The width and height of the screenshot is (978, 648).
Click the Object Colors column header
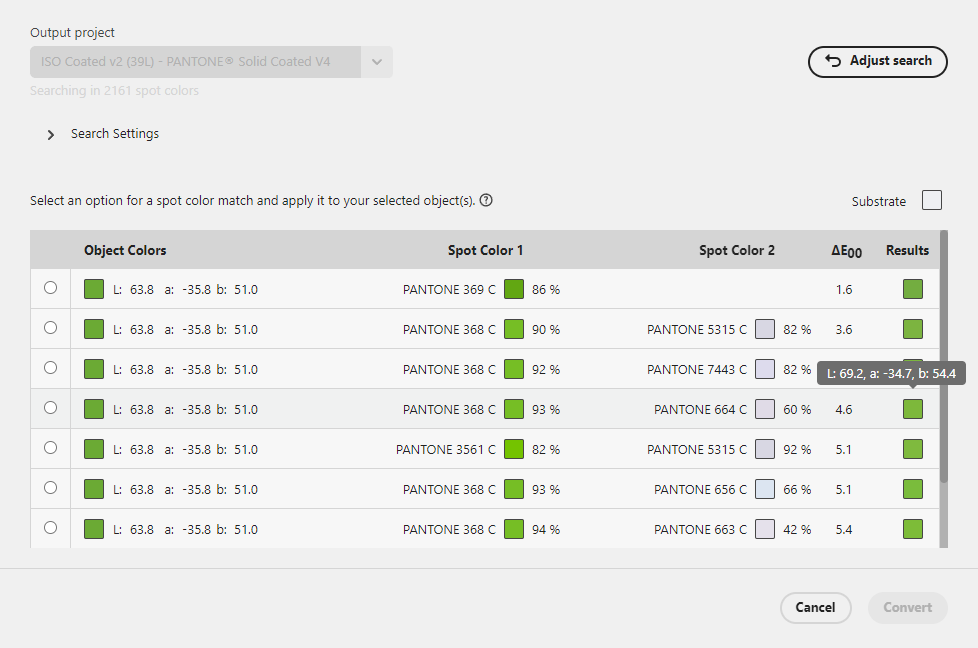[x=125, y=250]
